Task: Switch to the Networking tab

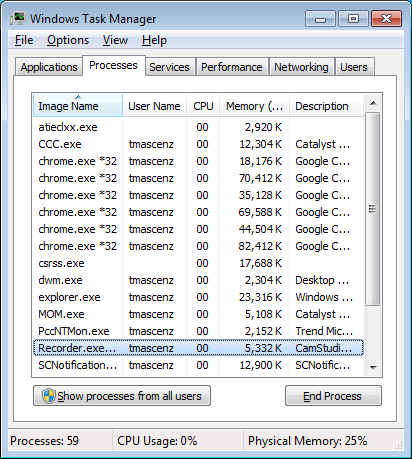Action: click(301, 67)
